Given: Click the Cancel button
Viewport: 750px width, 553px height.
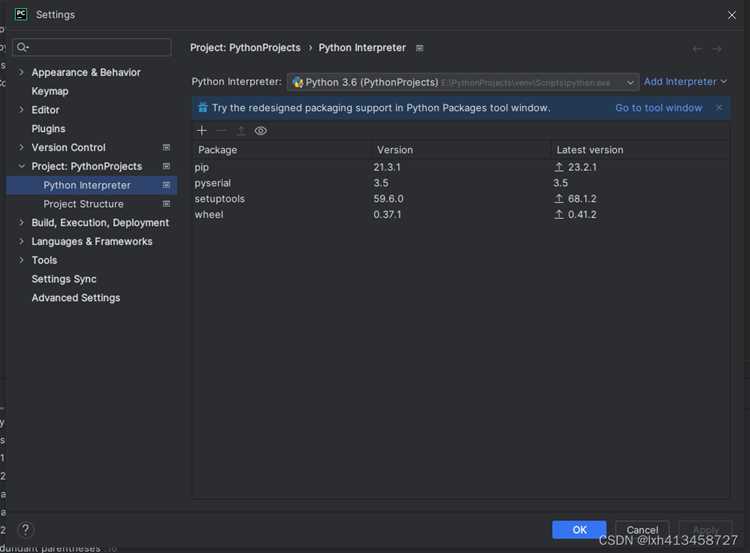Looking at the screenshot, I should (642, 530).
